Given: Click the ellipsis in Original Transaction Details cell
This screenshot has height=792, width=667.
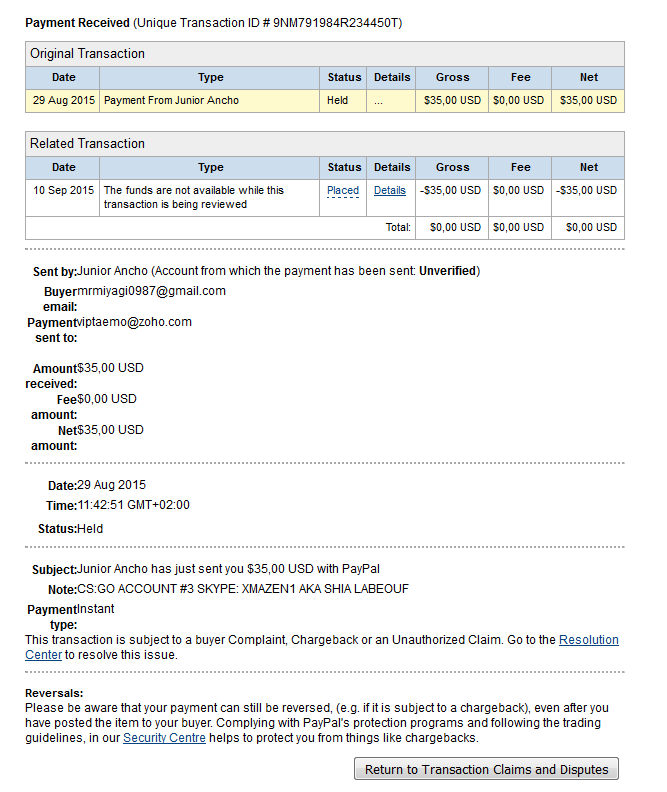Looking at the screenshot, I should pyautogui.click(x=379, y=102).
